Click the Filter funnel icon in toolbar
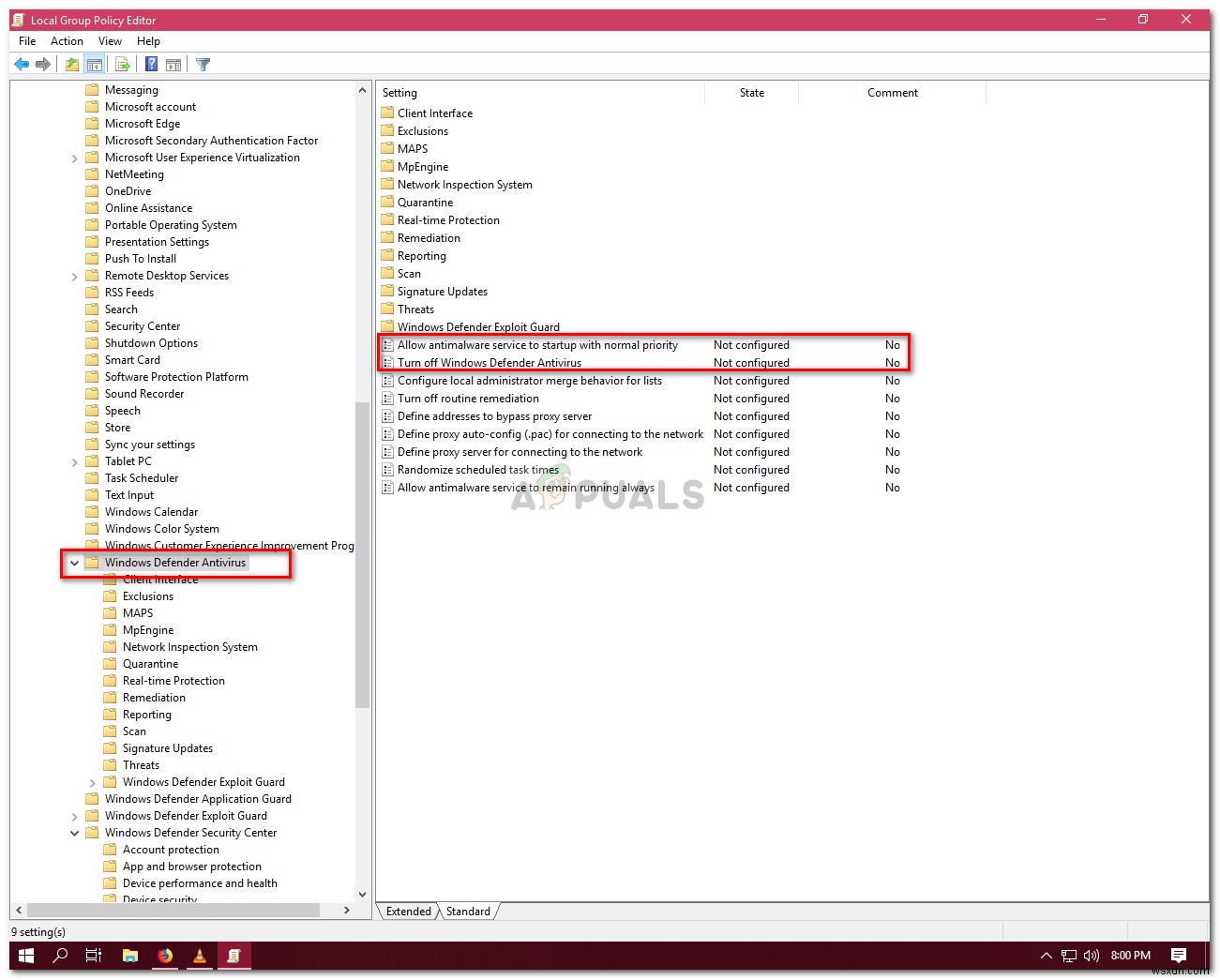Image resolution: width=1220 pixels, height=980 pixels. click(203, 64)
